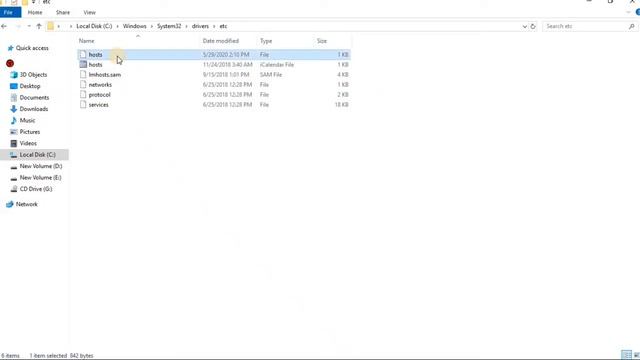The width and height of the screenshot is (640, 360).
Task: Click the hosts iCalendar file icon
Action: 83,64
